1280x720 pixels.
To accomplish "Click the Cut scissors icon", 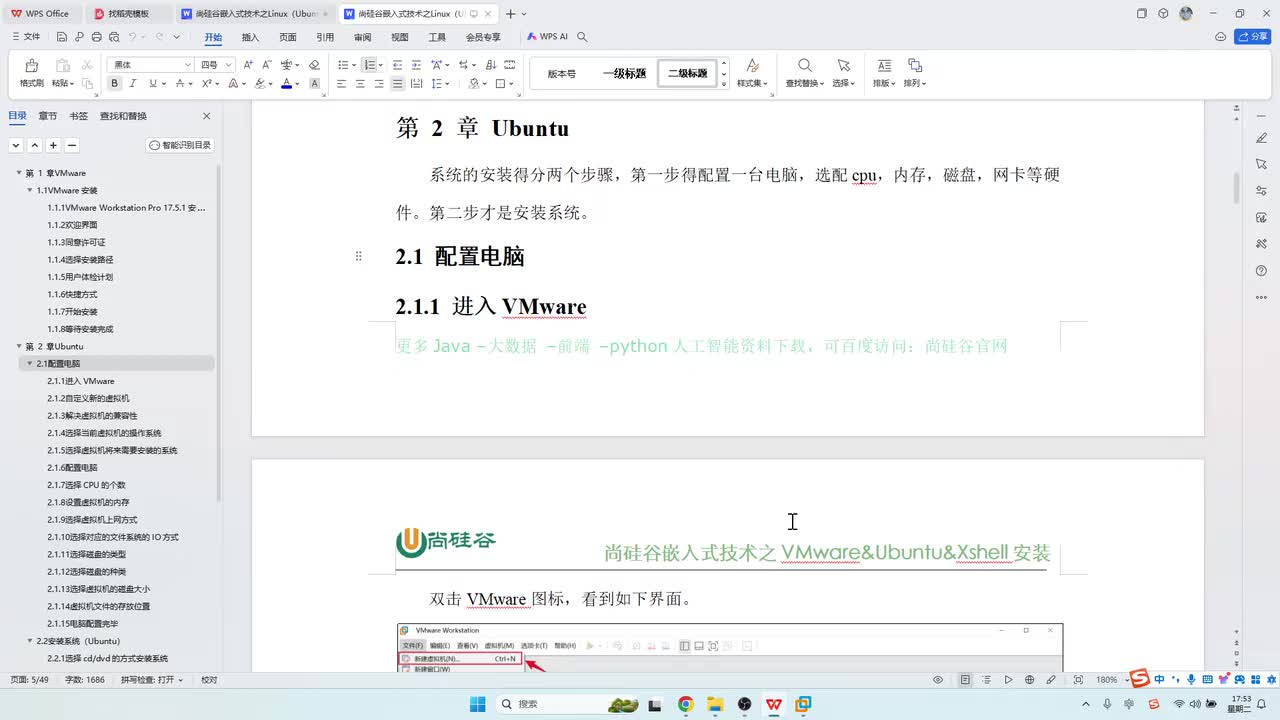I will [x=88, y=65].
